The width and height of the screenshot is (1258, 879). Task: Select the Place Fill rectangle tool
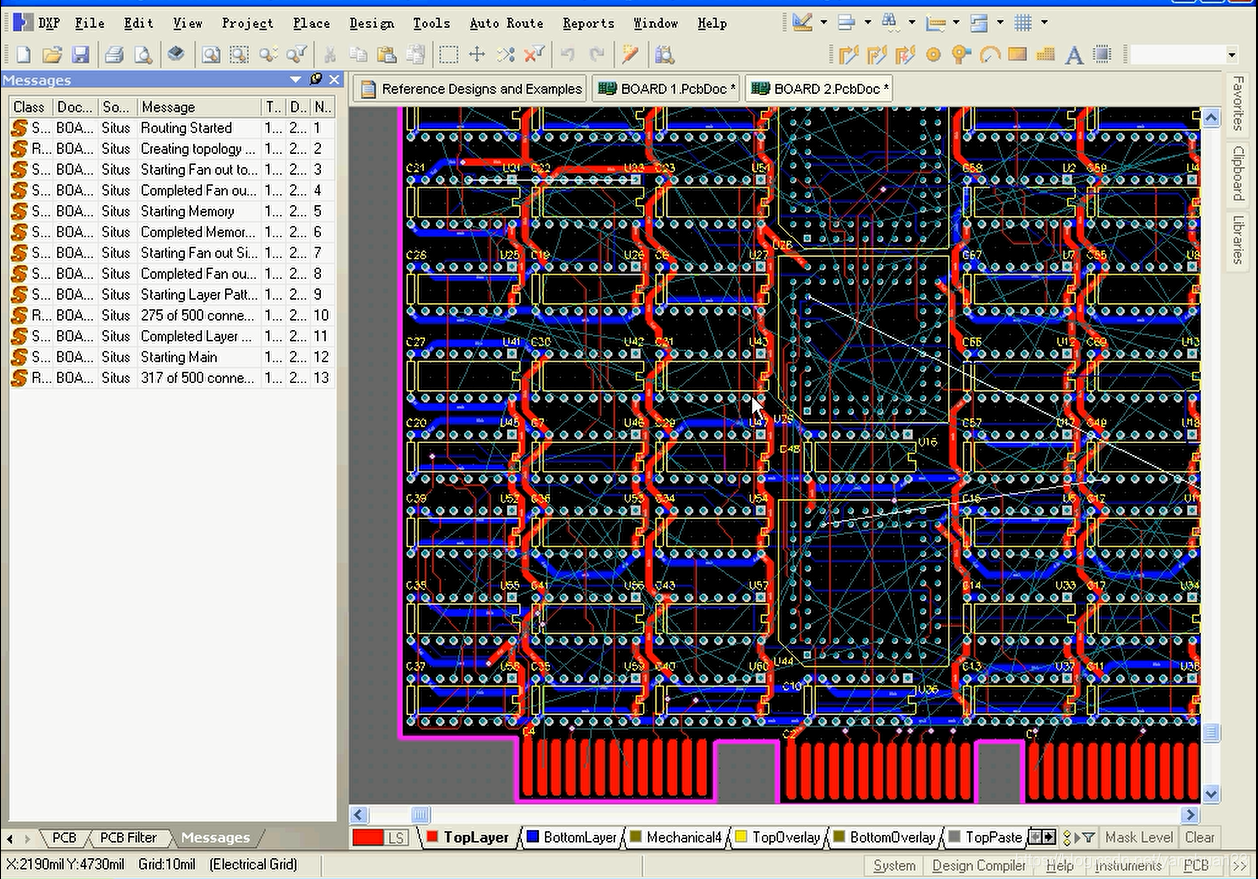click(1018, 55)
